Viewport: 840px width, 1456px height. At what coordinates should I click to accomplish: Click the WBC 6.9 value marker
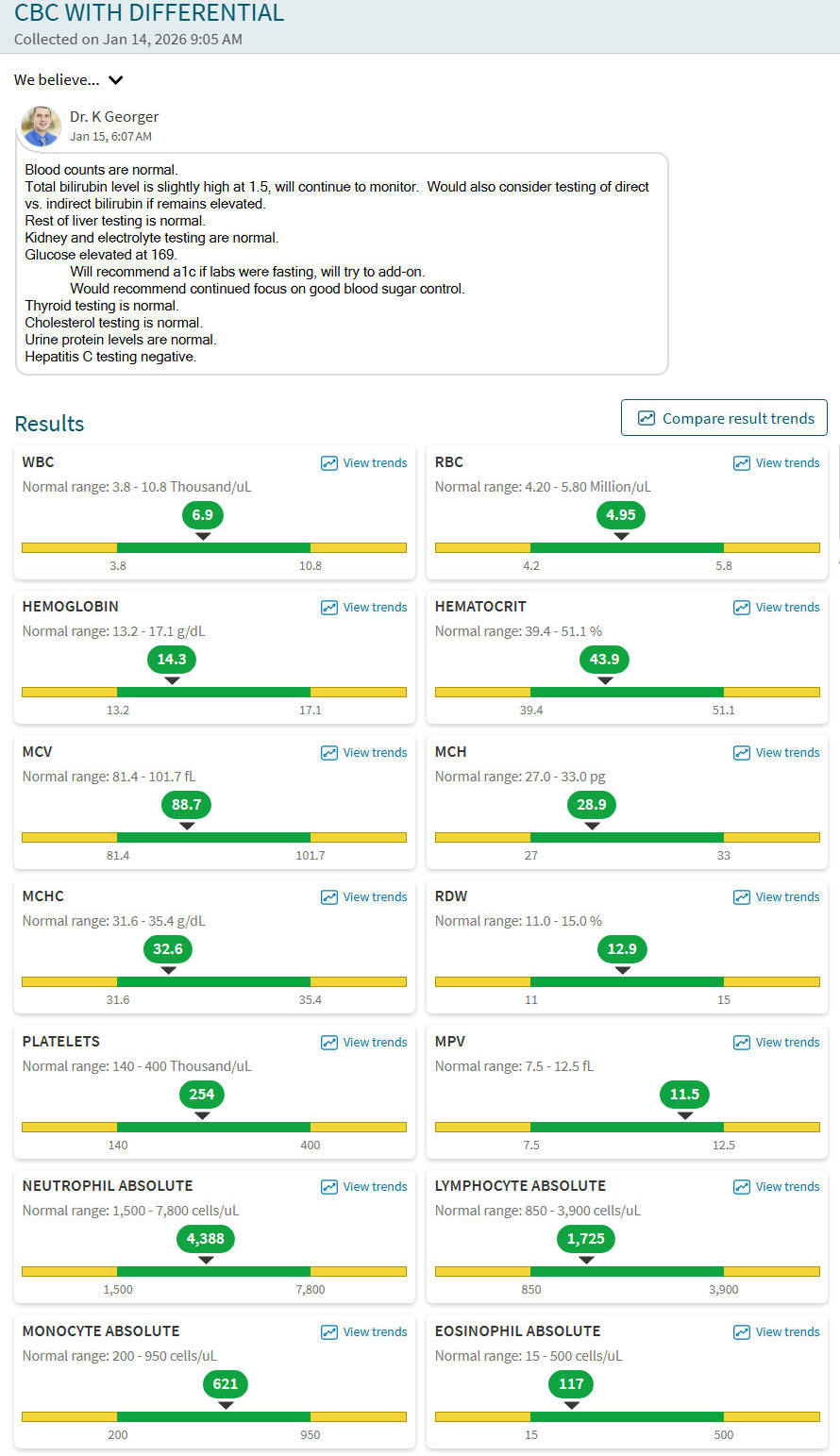click(x=202, y=515)
